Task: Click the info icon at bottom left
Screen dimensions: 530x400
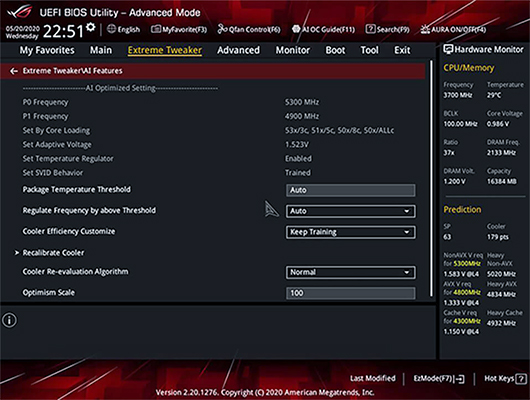Action: tap(9, 320)
